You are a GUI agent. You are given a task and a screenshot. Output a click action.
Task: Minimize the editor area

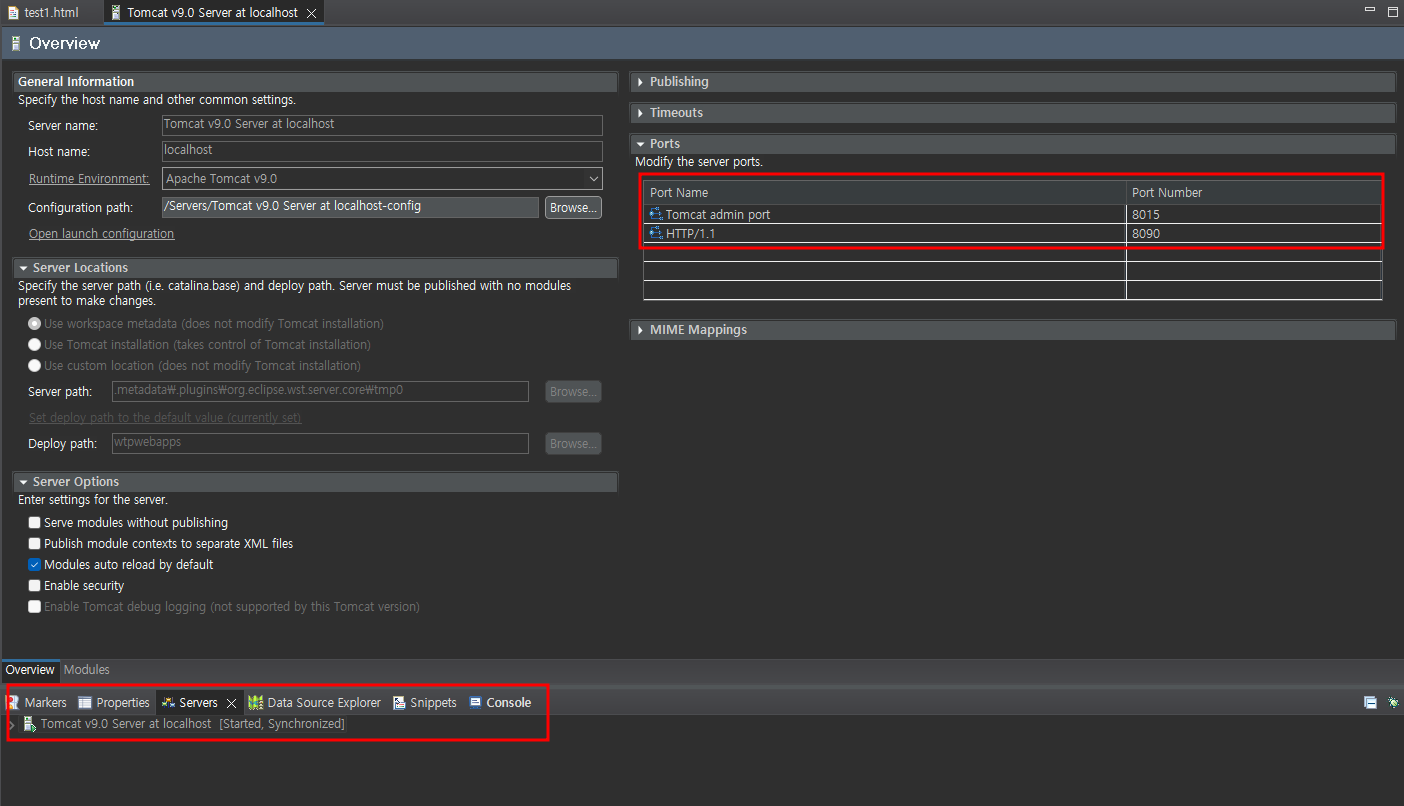pos(1369,10)
